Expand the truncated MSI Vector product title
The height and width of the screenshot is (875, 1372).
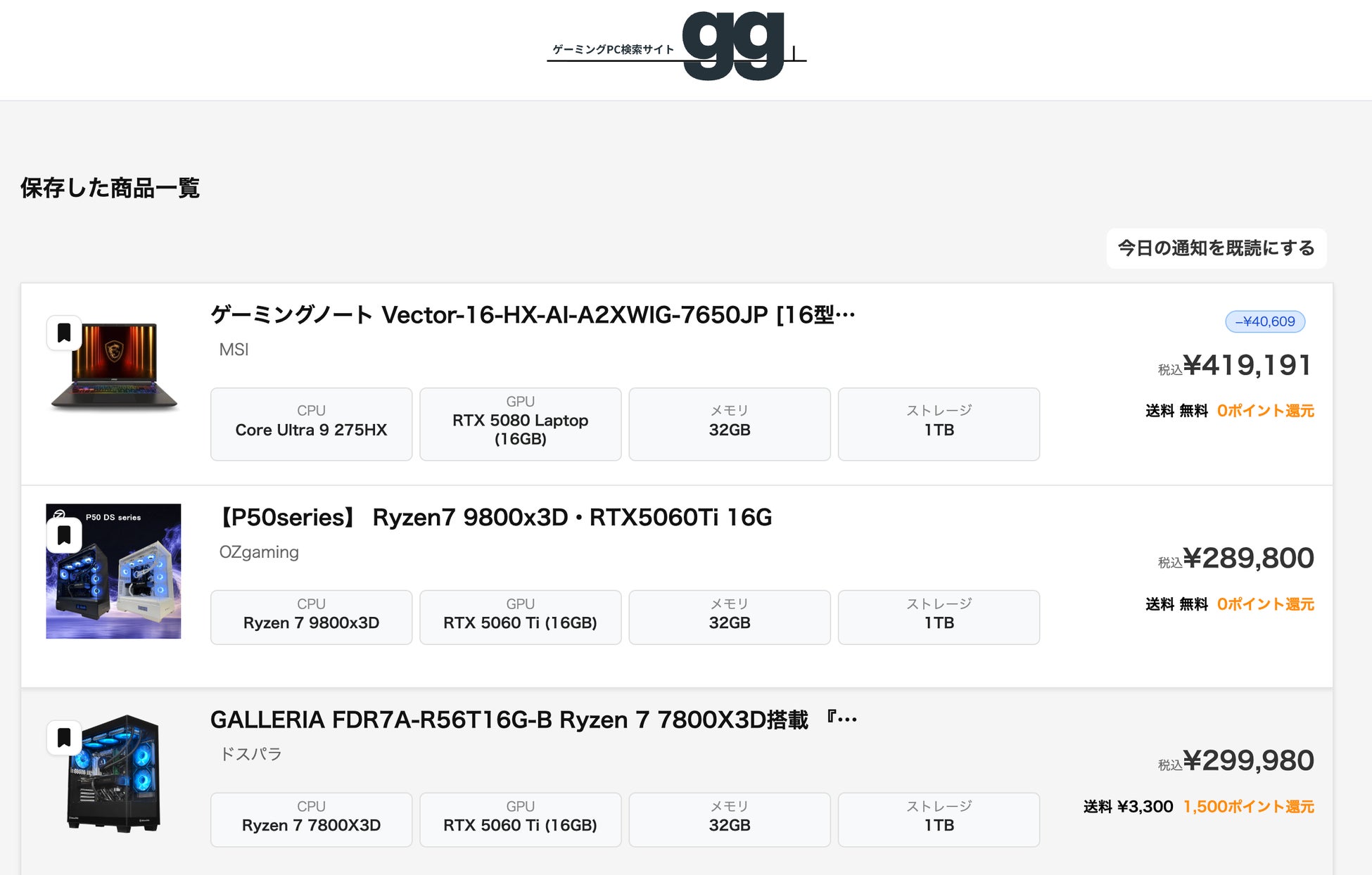[x=531, y=314]
